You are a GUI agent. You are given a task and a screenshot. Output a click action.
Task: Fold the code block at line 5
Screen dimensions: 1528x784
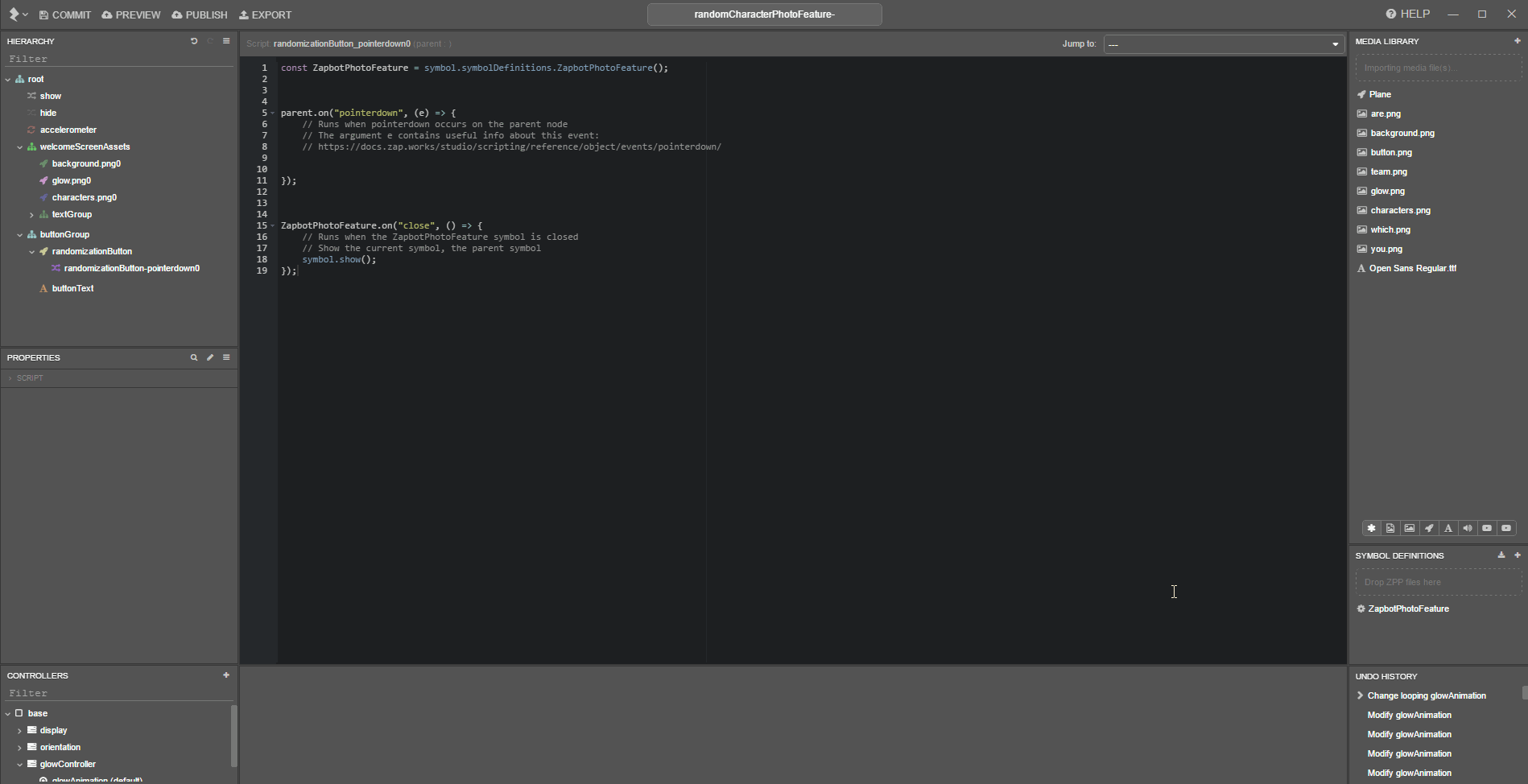[273, 113]
